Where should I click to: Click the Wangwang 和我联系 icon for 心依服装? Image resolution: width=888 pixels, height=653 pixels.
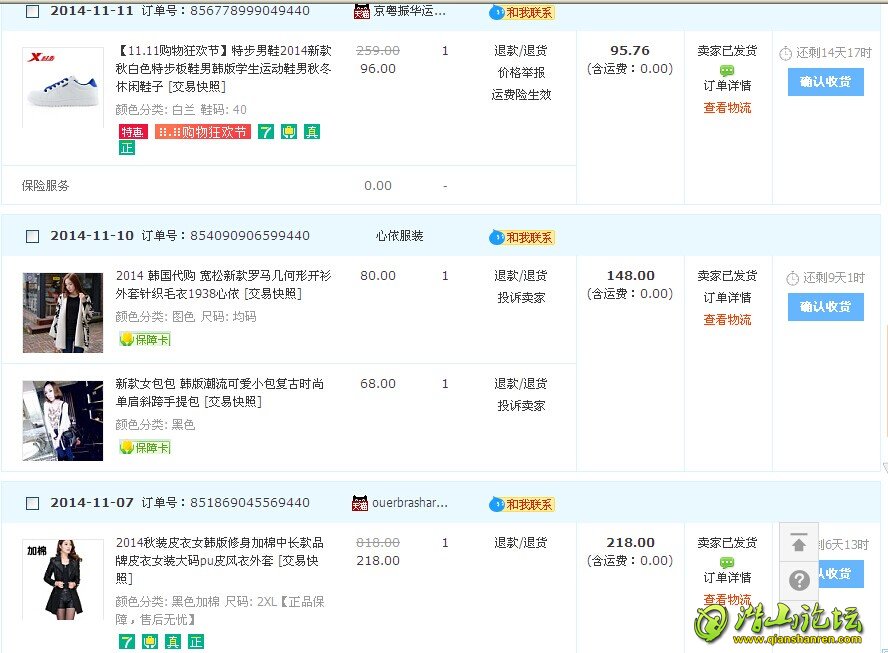521,237
